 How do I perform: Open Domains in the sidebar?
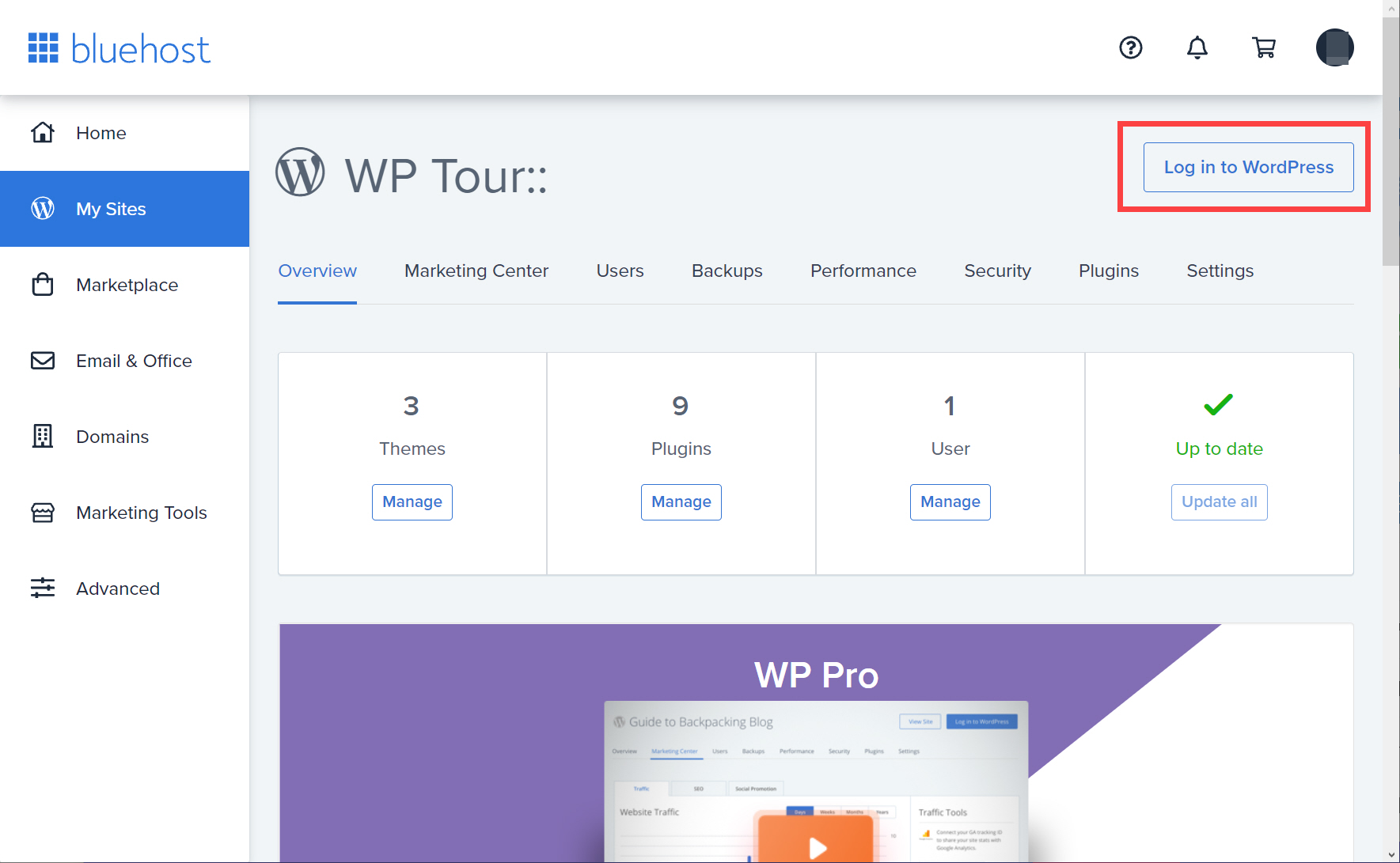tap(124, 437)
